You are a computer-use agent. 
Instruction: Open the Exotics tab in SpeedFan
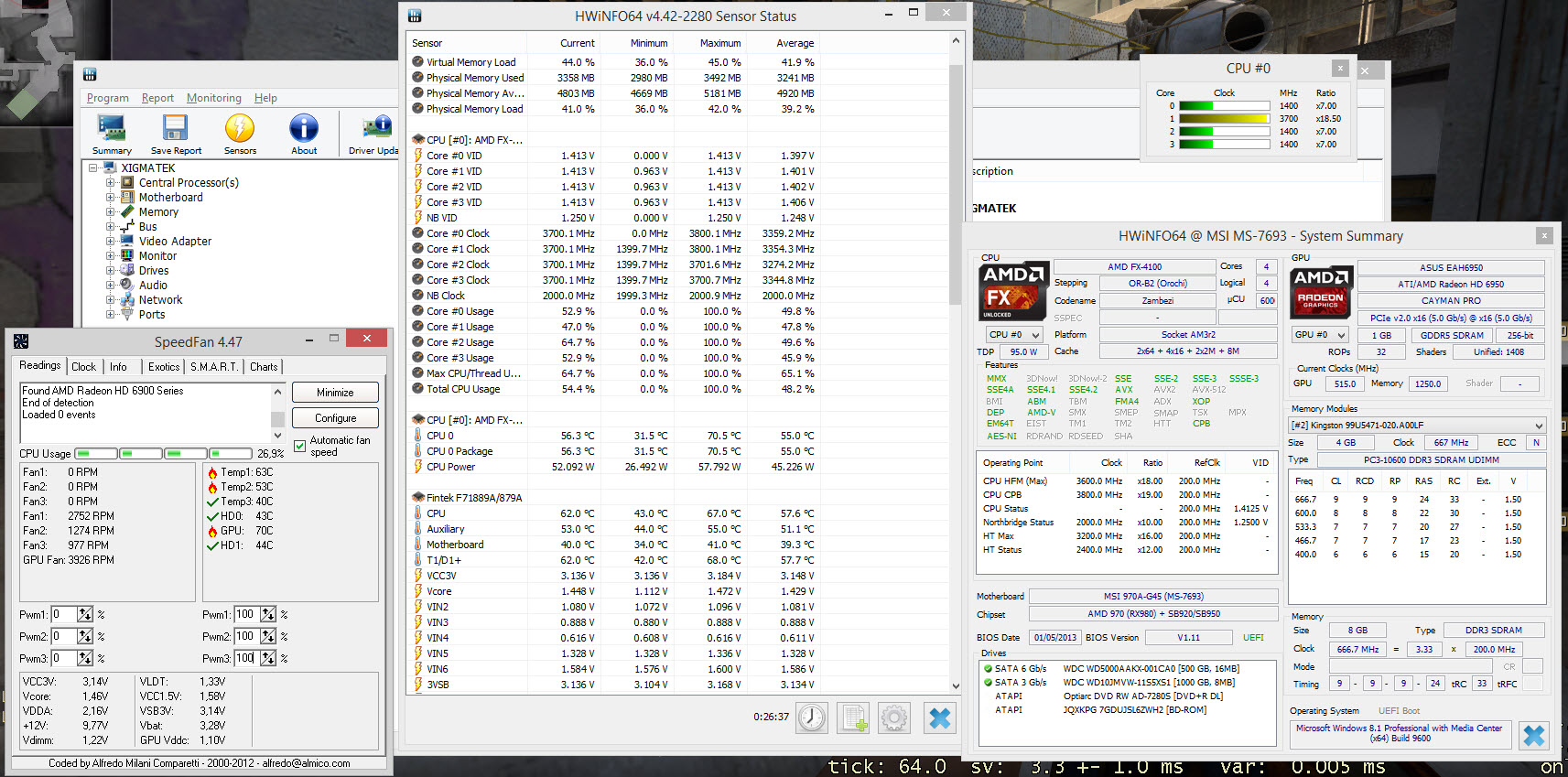164,367
